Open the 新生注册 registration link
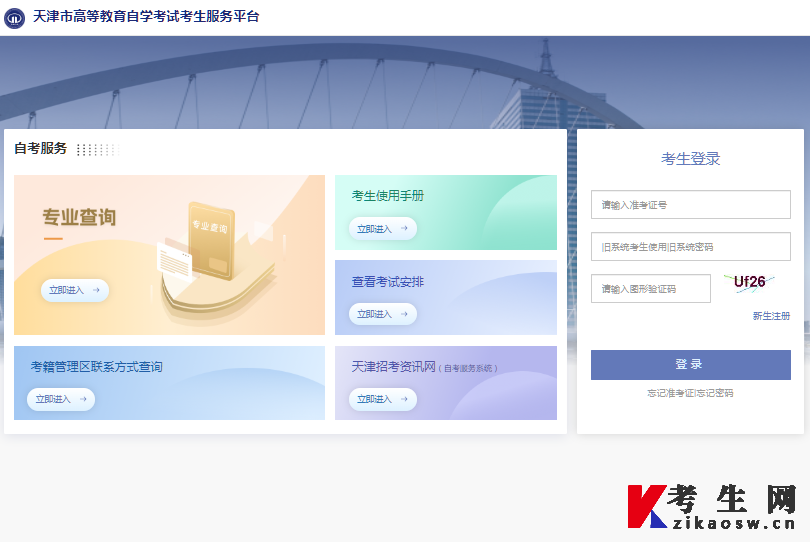Screen dimensions: 810x542 tap(771, 316)
